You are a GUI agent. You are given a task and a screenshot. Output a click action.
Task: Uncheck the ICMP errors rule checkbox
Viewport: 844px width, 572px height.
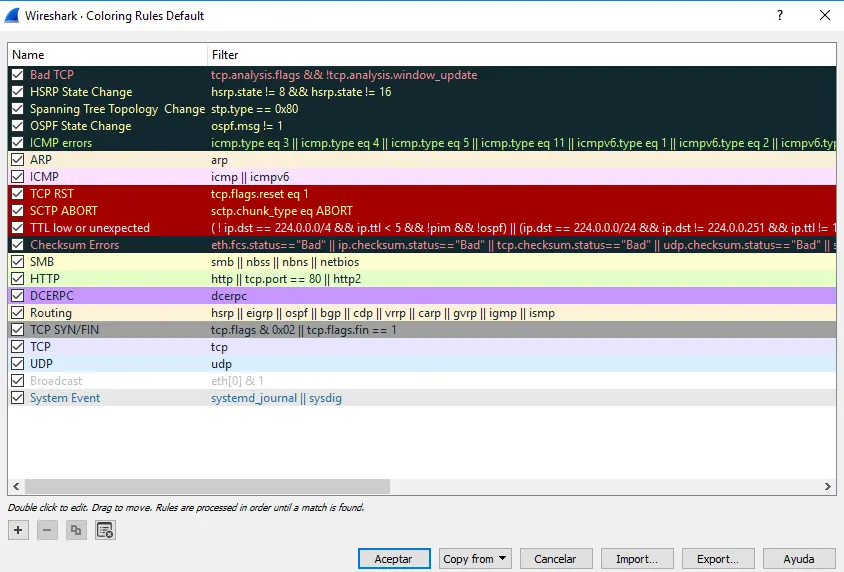pos(18,143)
